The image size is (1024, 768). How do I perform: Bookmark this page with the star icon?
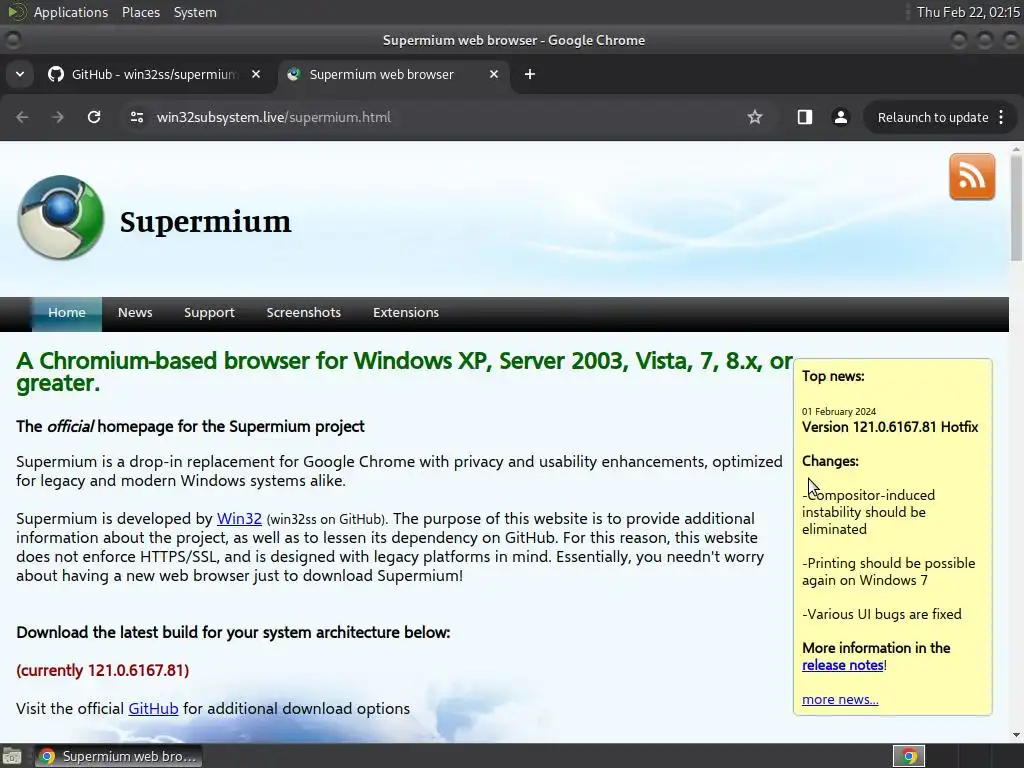pos(755,117)
